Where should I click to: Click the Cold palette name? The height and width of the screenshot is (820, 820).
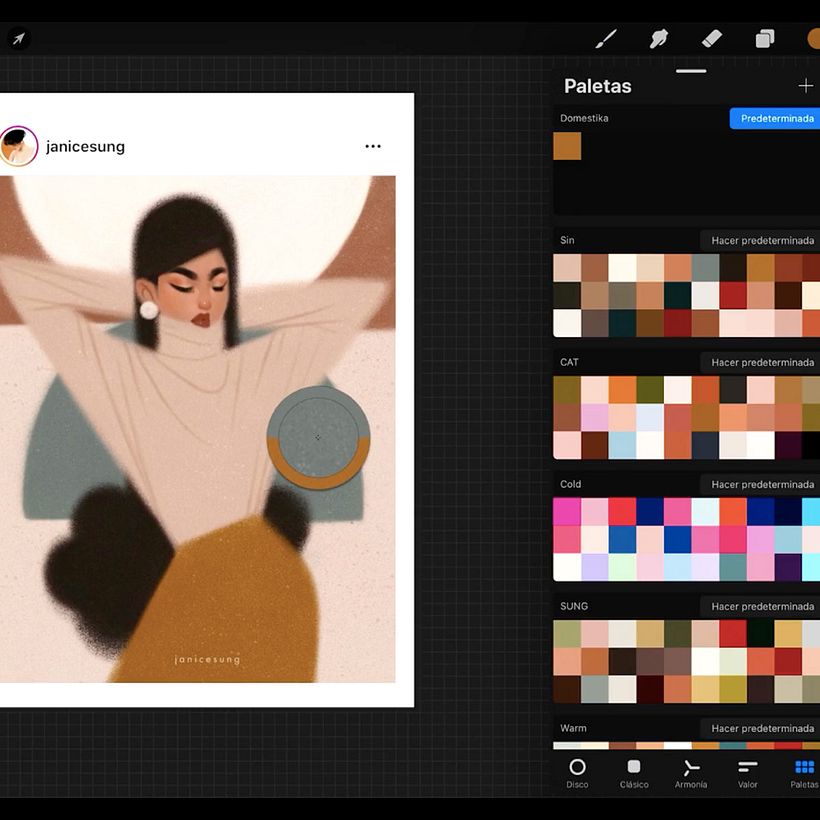[570, 484]
